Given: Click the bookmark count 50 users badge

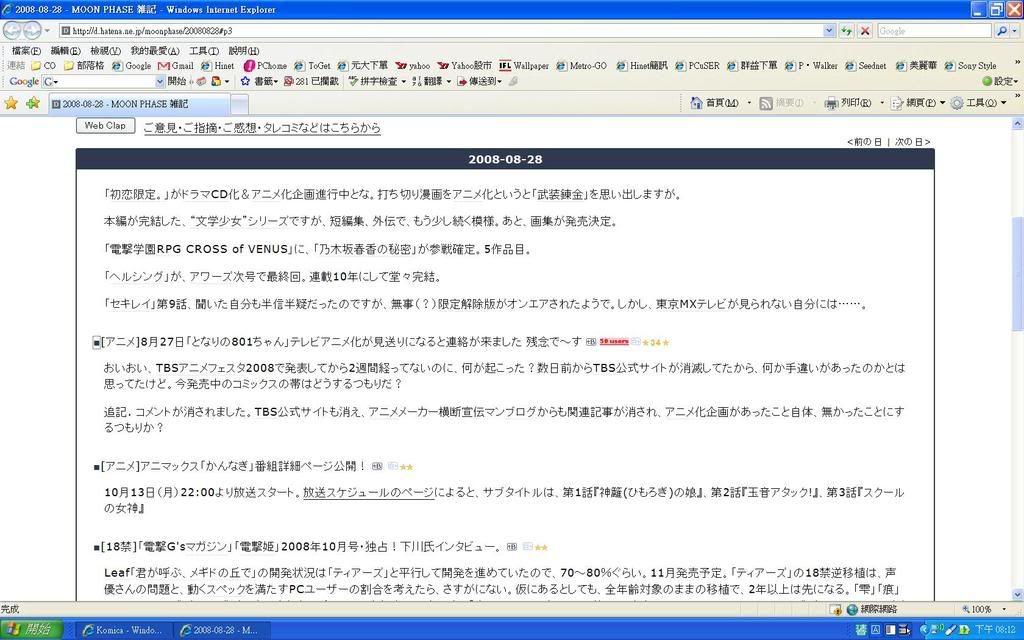Looking at the screenshot, I should click(x=614, y=342).
